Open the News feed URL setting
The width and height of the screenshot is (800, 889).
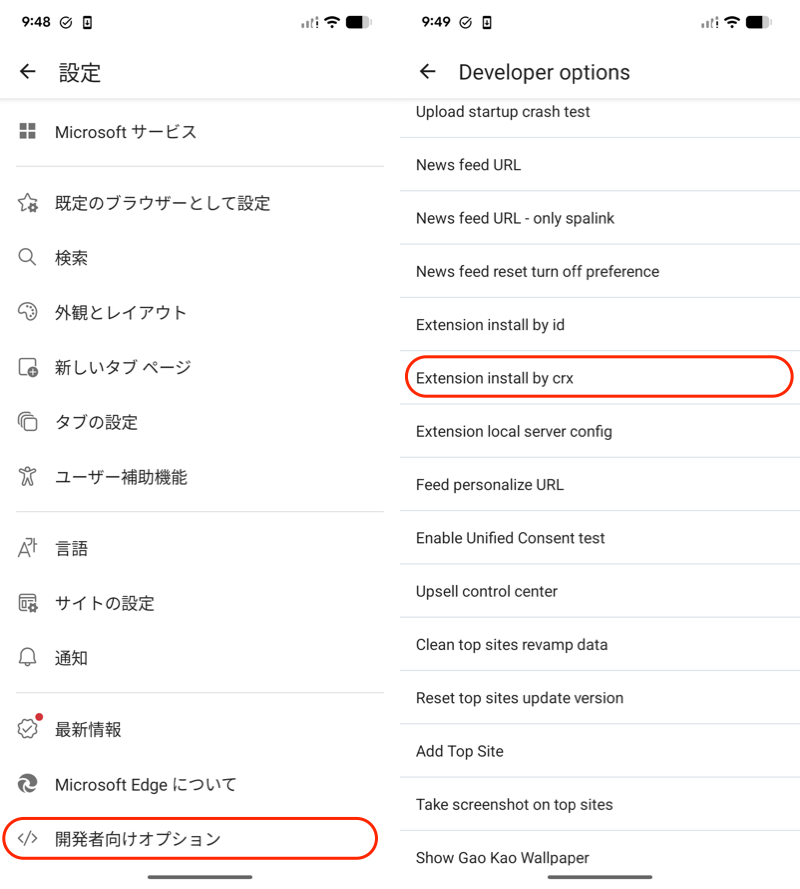tap(598, 165)
